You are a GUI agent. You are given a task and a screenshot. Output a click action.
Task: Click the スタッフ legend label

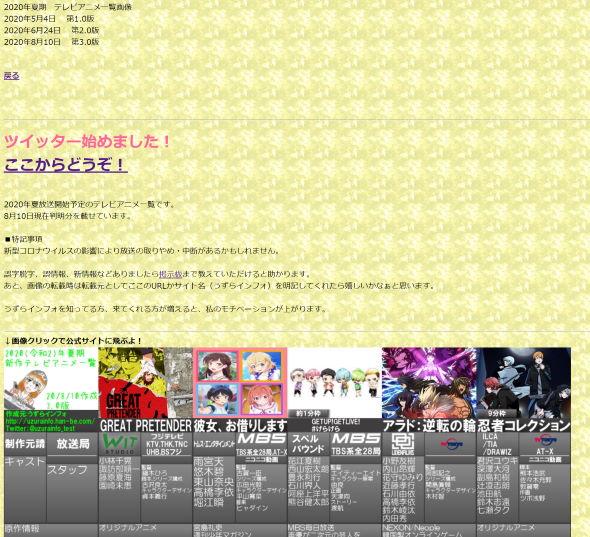[67, 470]
